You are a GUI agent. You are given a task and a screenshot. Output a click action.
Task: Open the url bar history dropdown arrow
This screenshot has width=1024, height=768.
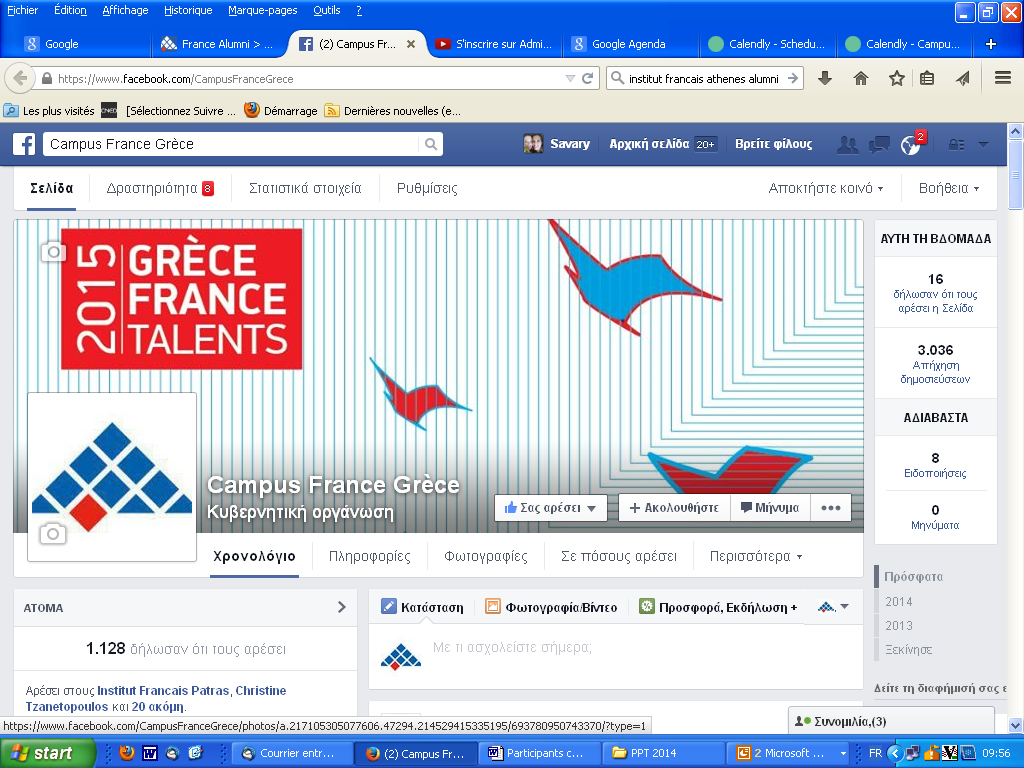570,78
